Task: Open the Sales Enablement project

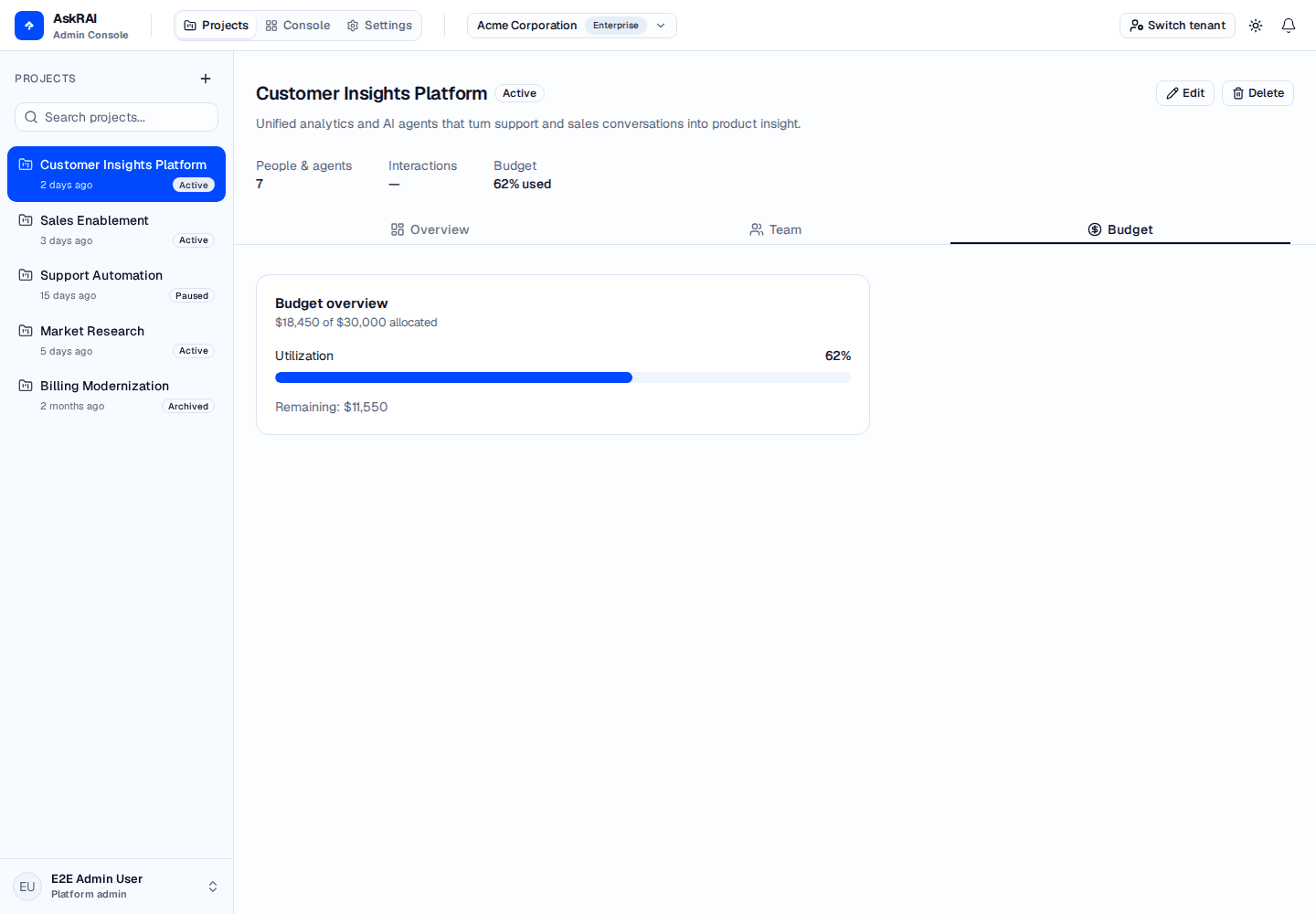Action: pos(116,229)
